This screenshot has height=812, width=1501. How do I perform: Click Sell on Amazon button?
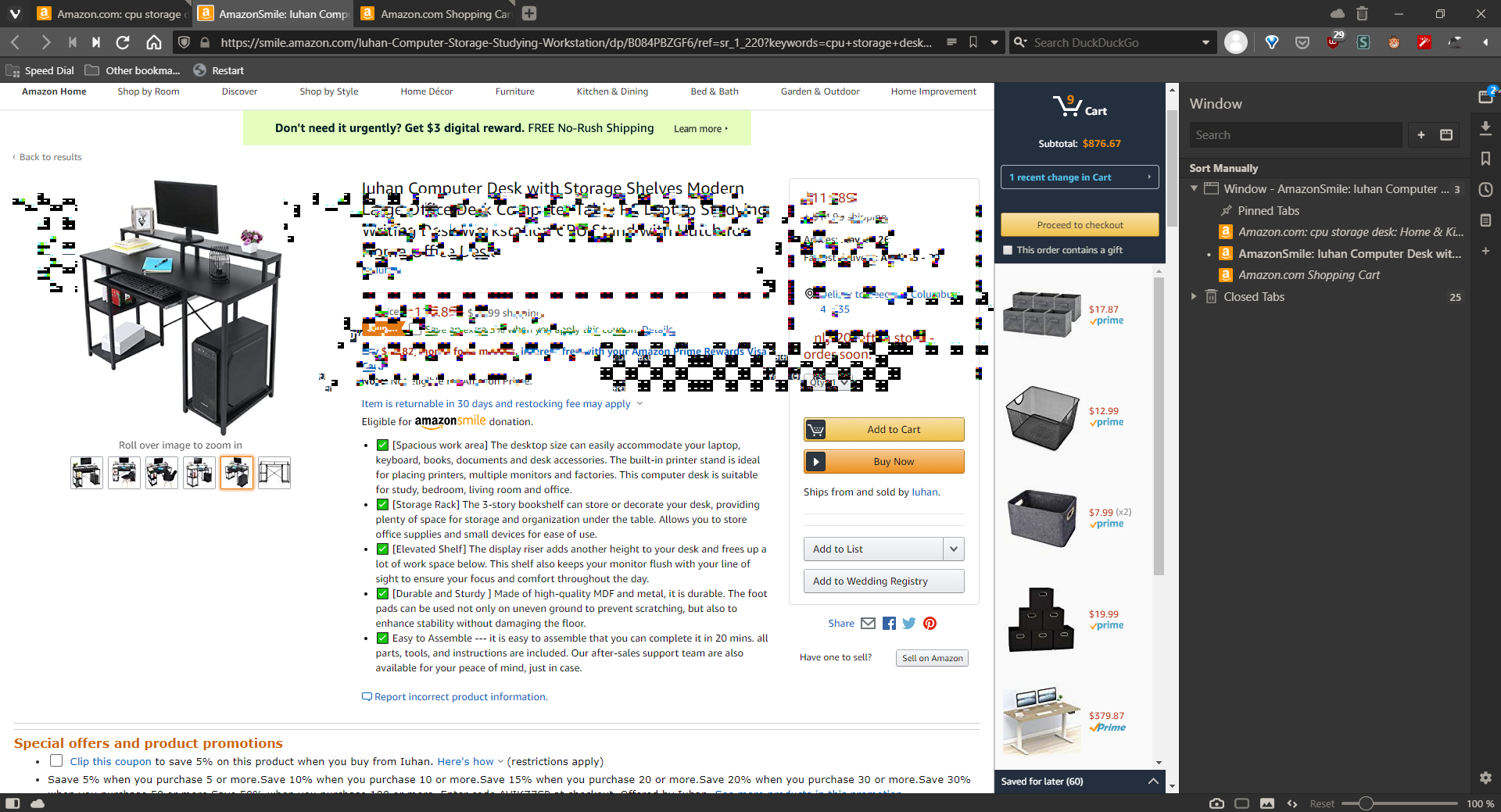(x=932, y=658)
